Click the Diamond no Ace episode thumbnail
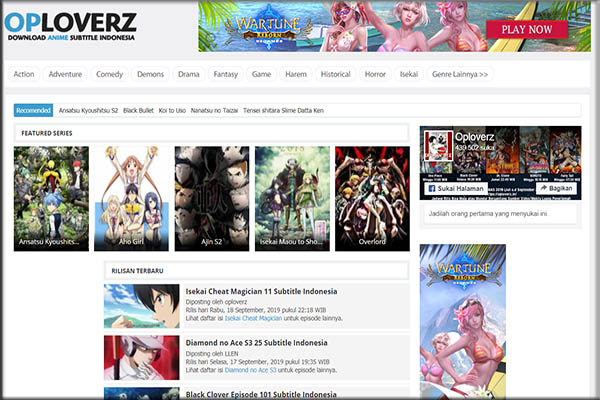 click(x=142, y=358)
